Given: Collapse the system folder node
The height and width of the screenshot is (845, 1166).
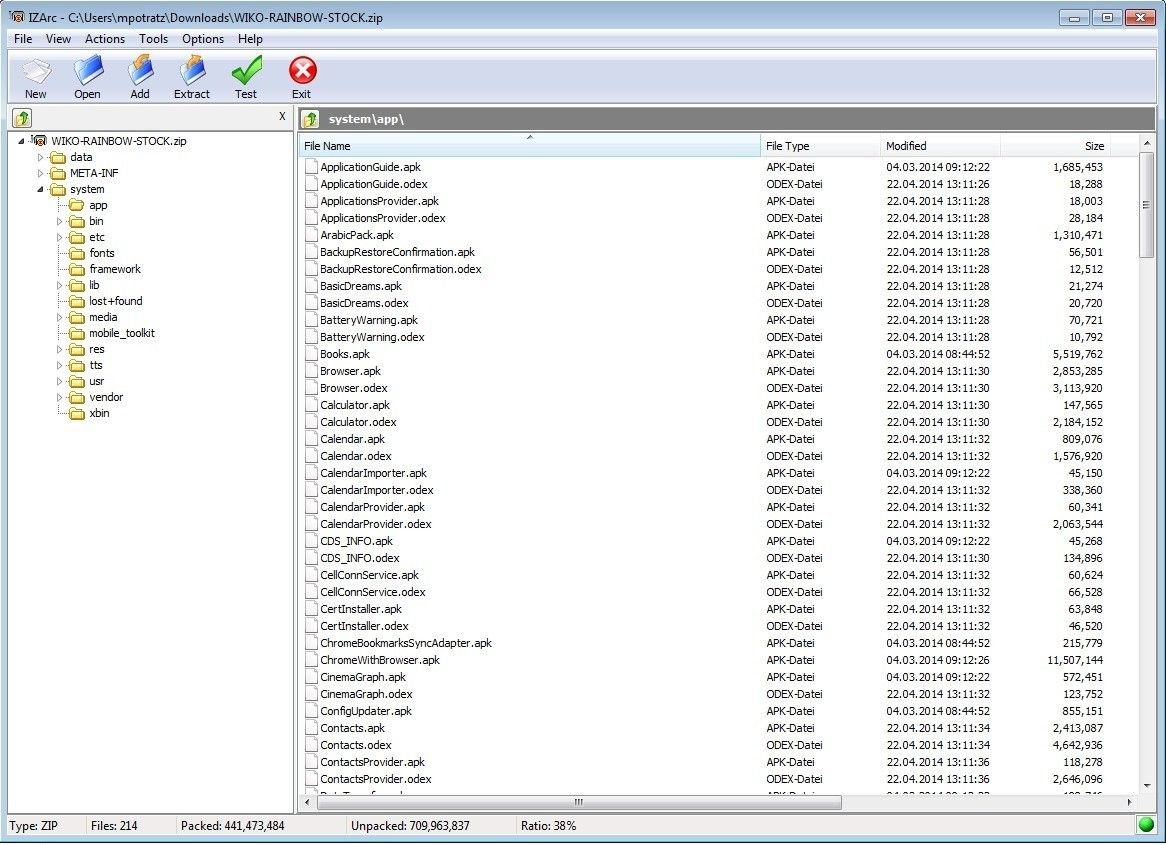Looking at the screenshot, I should tap(40, 190).
